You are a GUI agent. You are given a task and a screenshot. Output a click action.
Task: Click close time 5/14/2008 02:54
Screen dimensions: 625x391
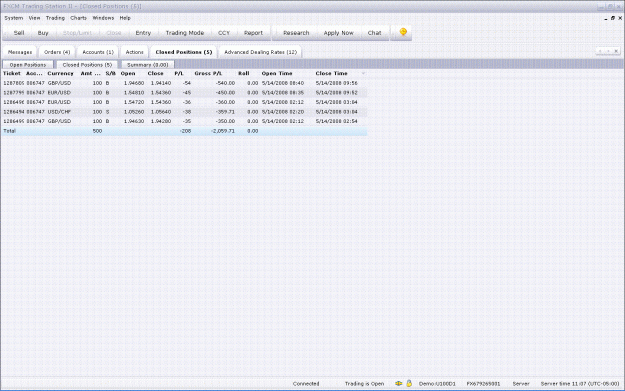(x=336, y=121)
